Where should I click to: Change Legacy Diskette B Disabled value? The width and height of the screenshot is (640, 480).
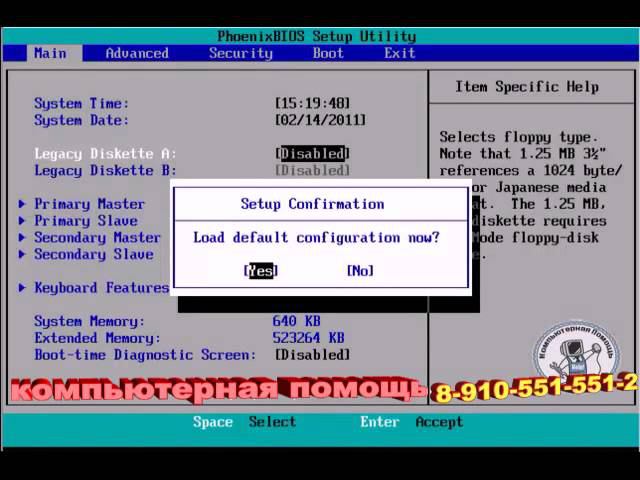click(x=313, y=170)
